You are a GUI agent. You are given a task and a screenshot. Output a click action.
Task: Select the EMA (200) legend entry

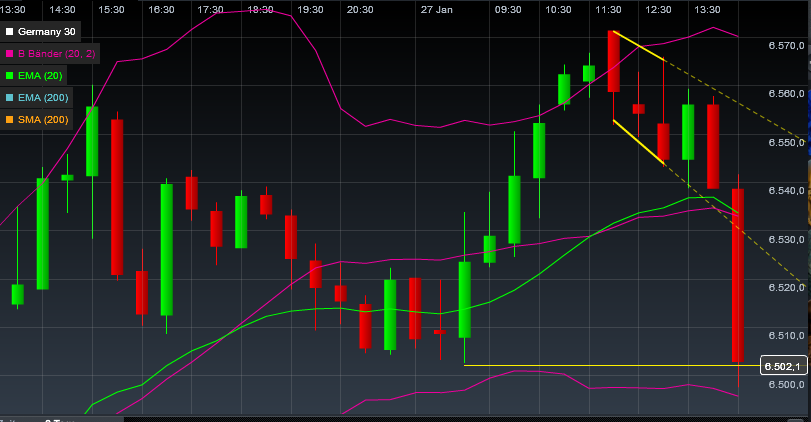[37, 98]
